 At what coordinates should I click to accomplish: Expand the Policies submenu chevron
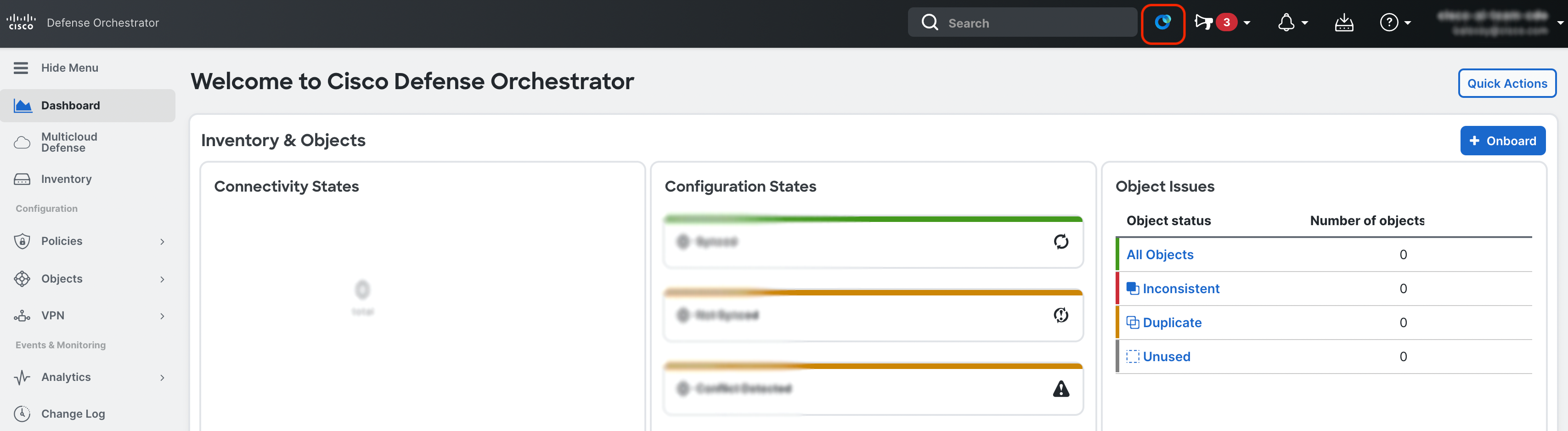[x=162, y=242]
